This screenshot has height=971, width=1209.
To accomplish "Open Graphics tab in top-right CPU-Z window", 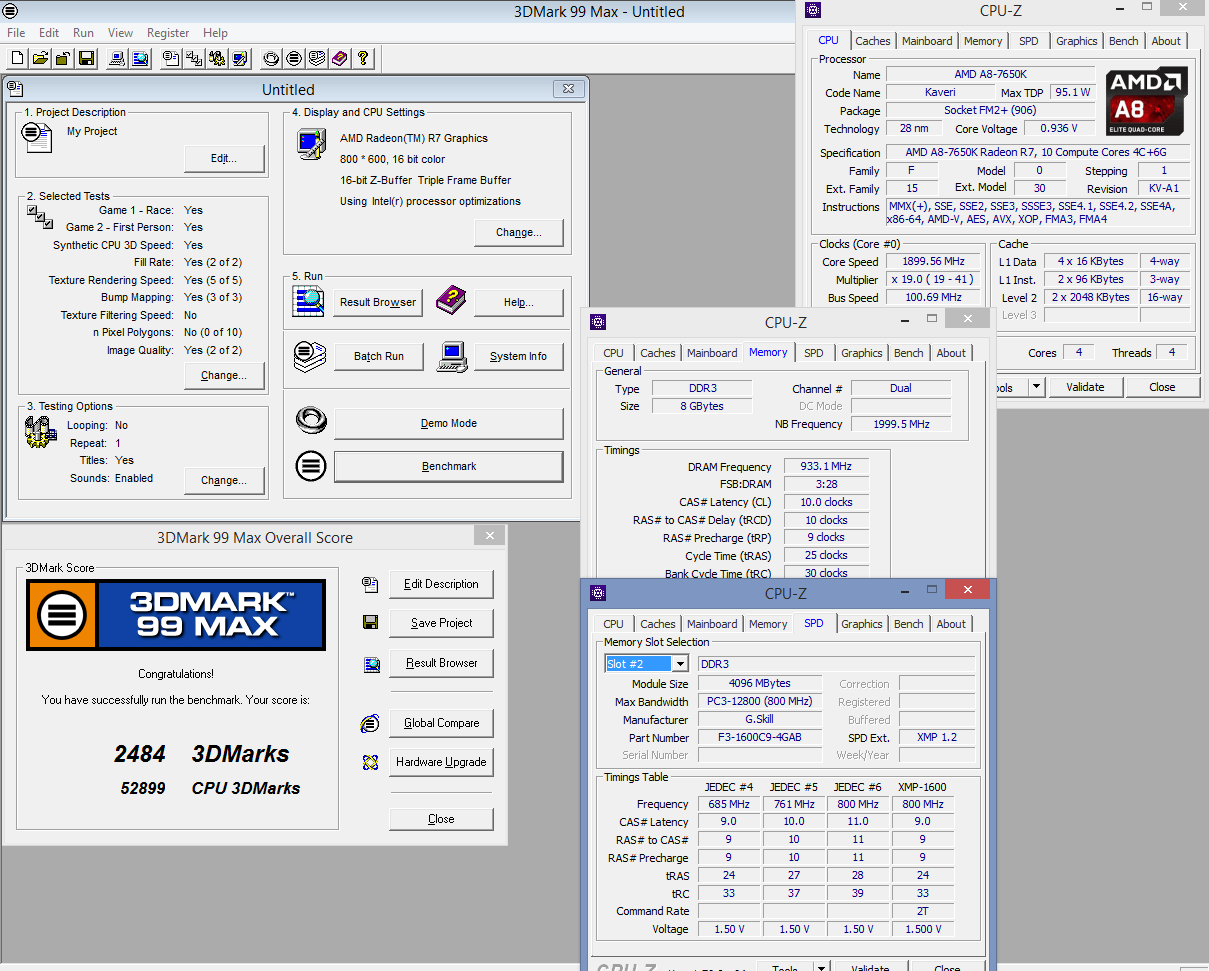I will click(1076, 41).
